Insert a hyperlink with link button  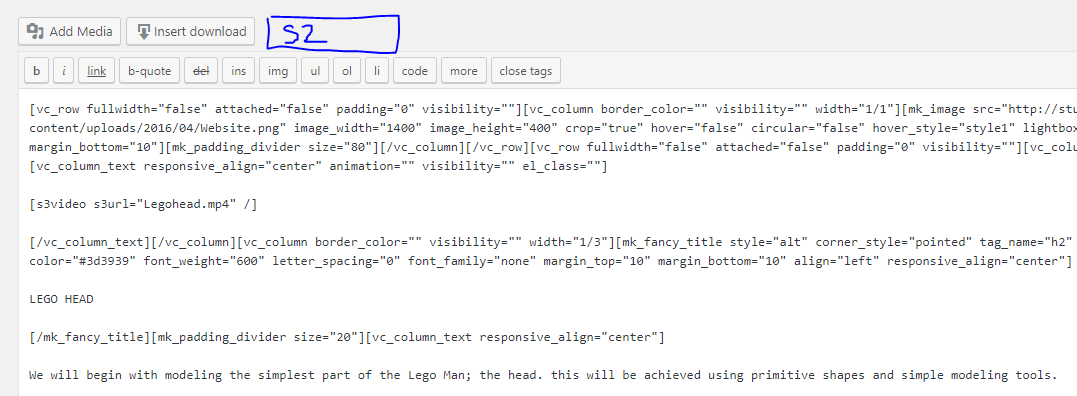[x=96, y=71]
